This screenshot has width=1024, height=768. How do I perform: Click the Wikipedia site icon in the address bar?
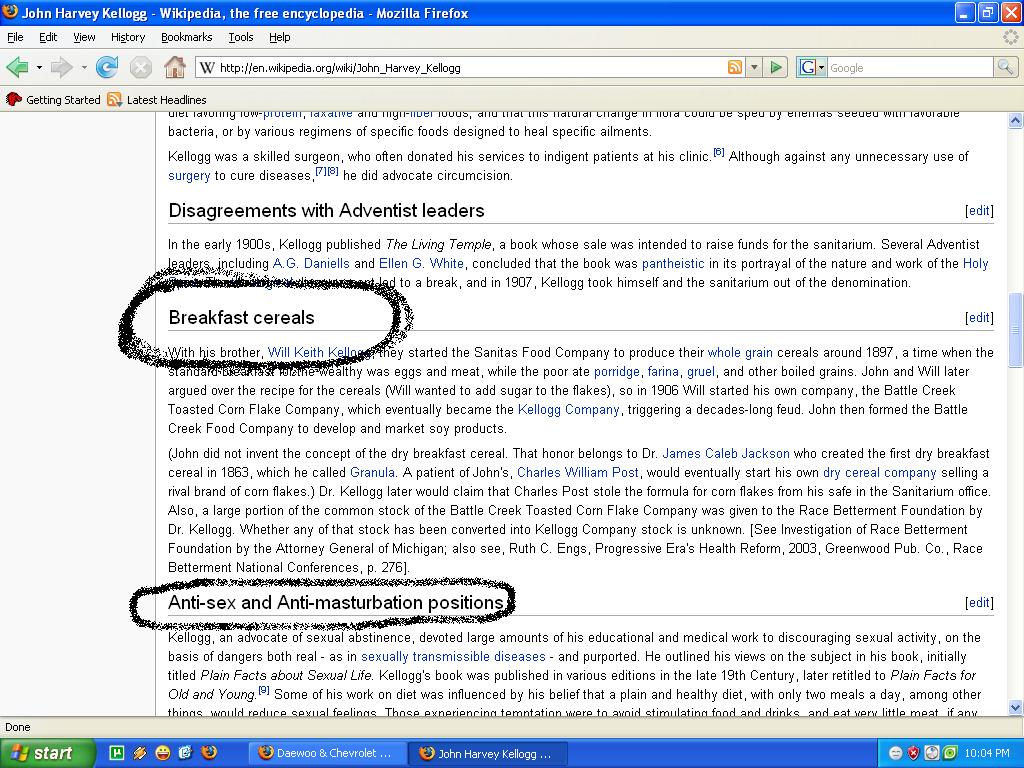pyautogui.click(x=207, y=67)
